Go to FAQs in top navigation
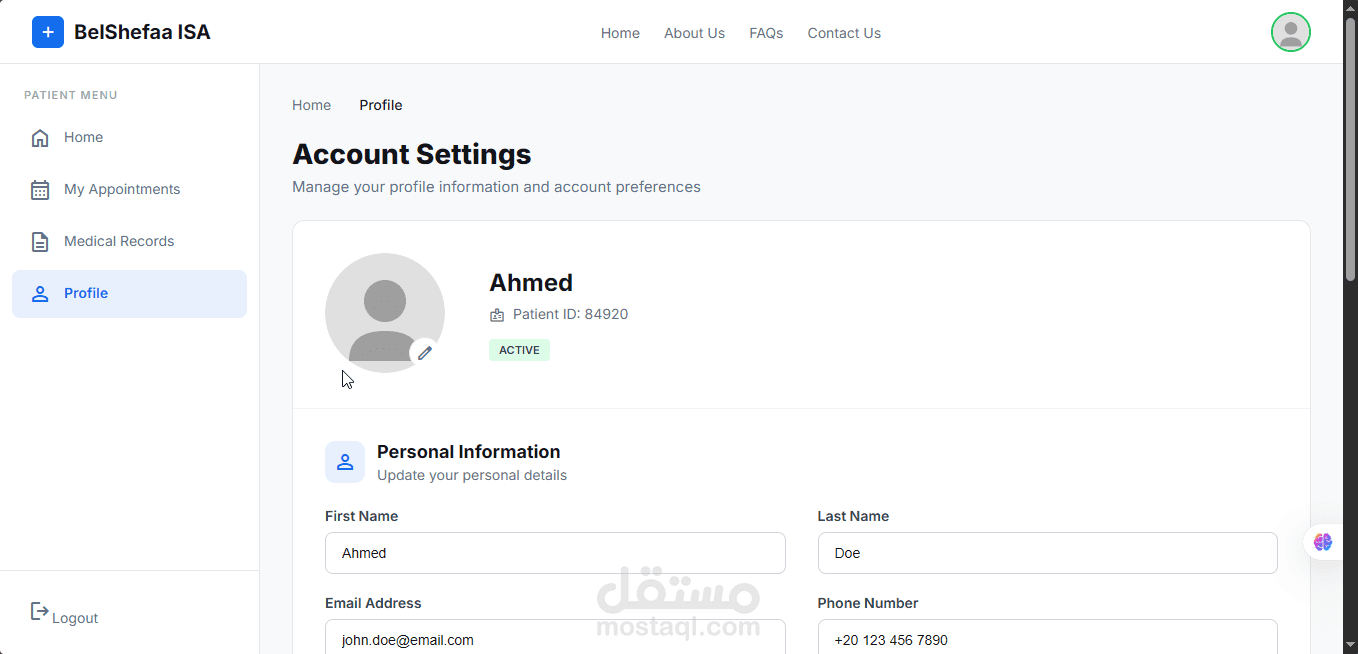Image resolution: width=1358 pixels, height=654 pixels. tap(766, 33)
